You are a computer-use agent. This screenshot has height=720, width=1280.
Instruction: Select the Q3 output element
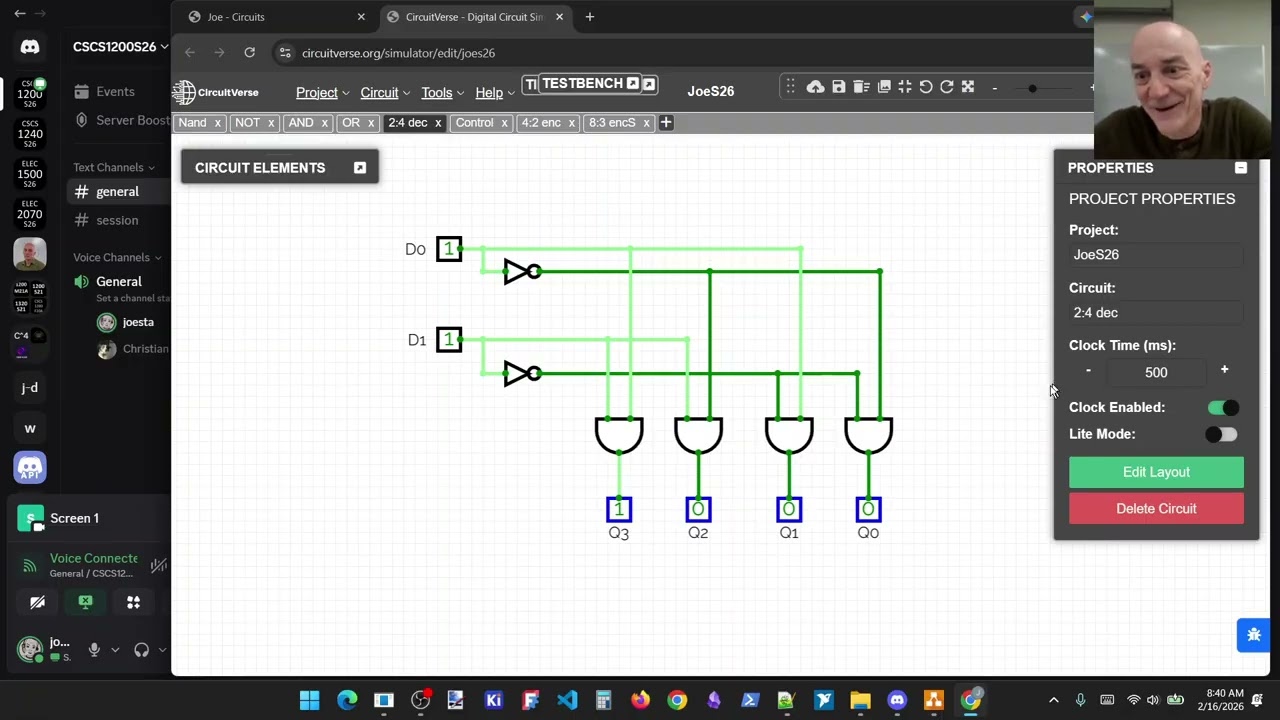coord(619,510)
